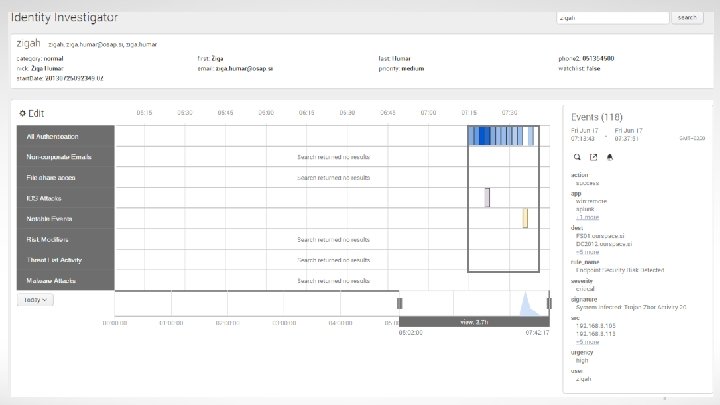The image size is (720, 405).
Task: Click the 05:15 time axis label
Action: click(x=144, y=112)
